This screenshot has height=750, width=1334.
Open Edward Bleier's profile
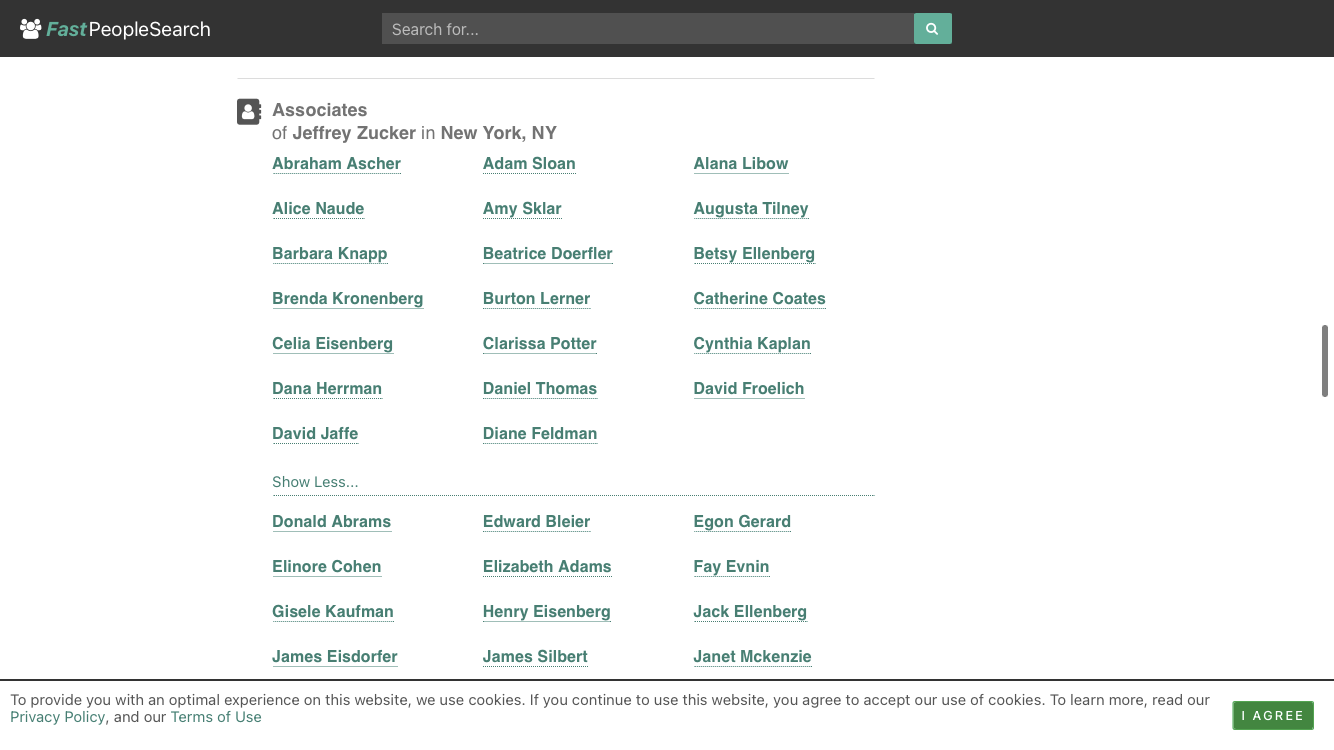coord(537,521)
